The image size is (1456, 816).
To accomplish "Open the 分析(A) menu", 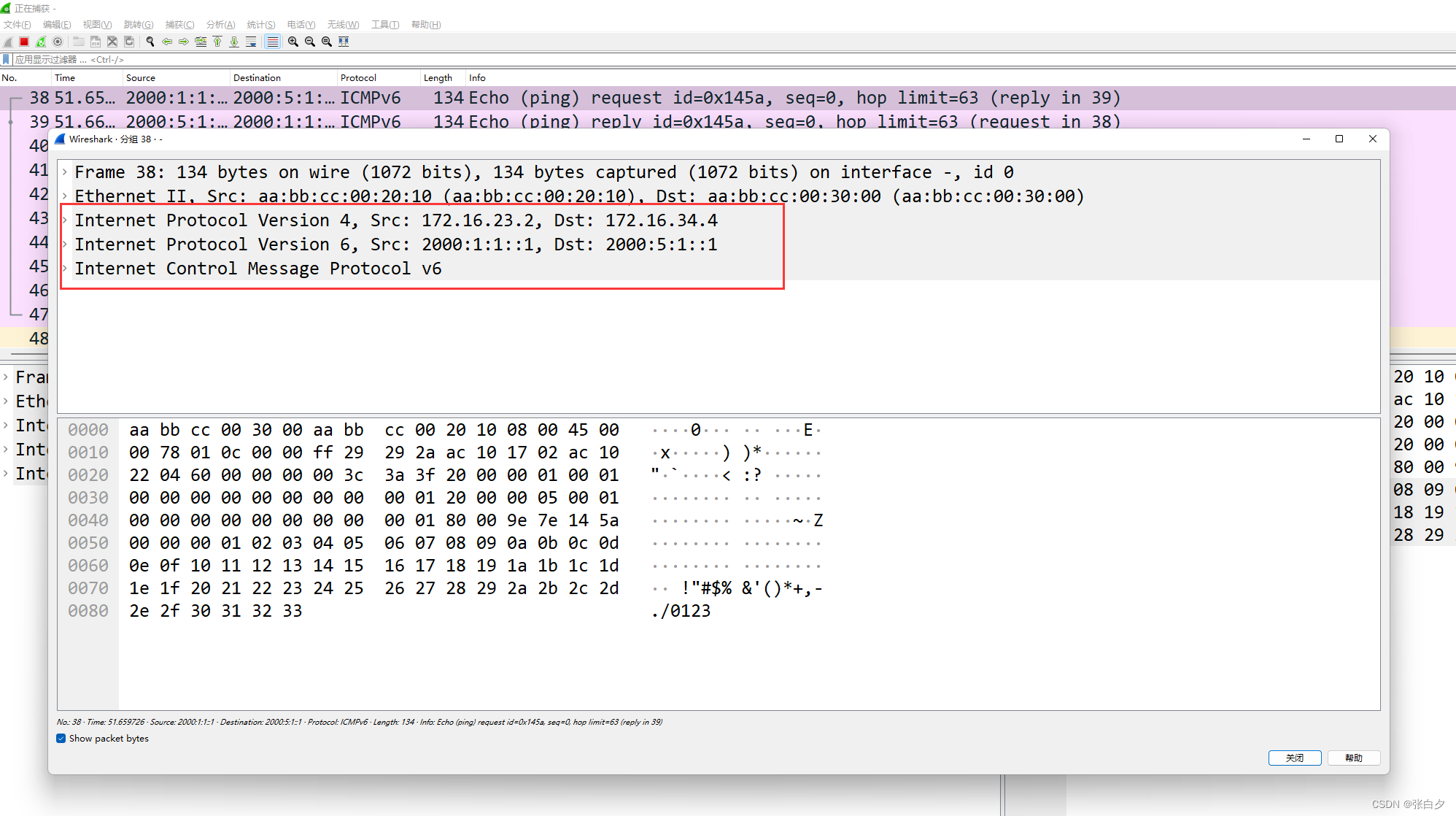I will (x=220, y=24).
